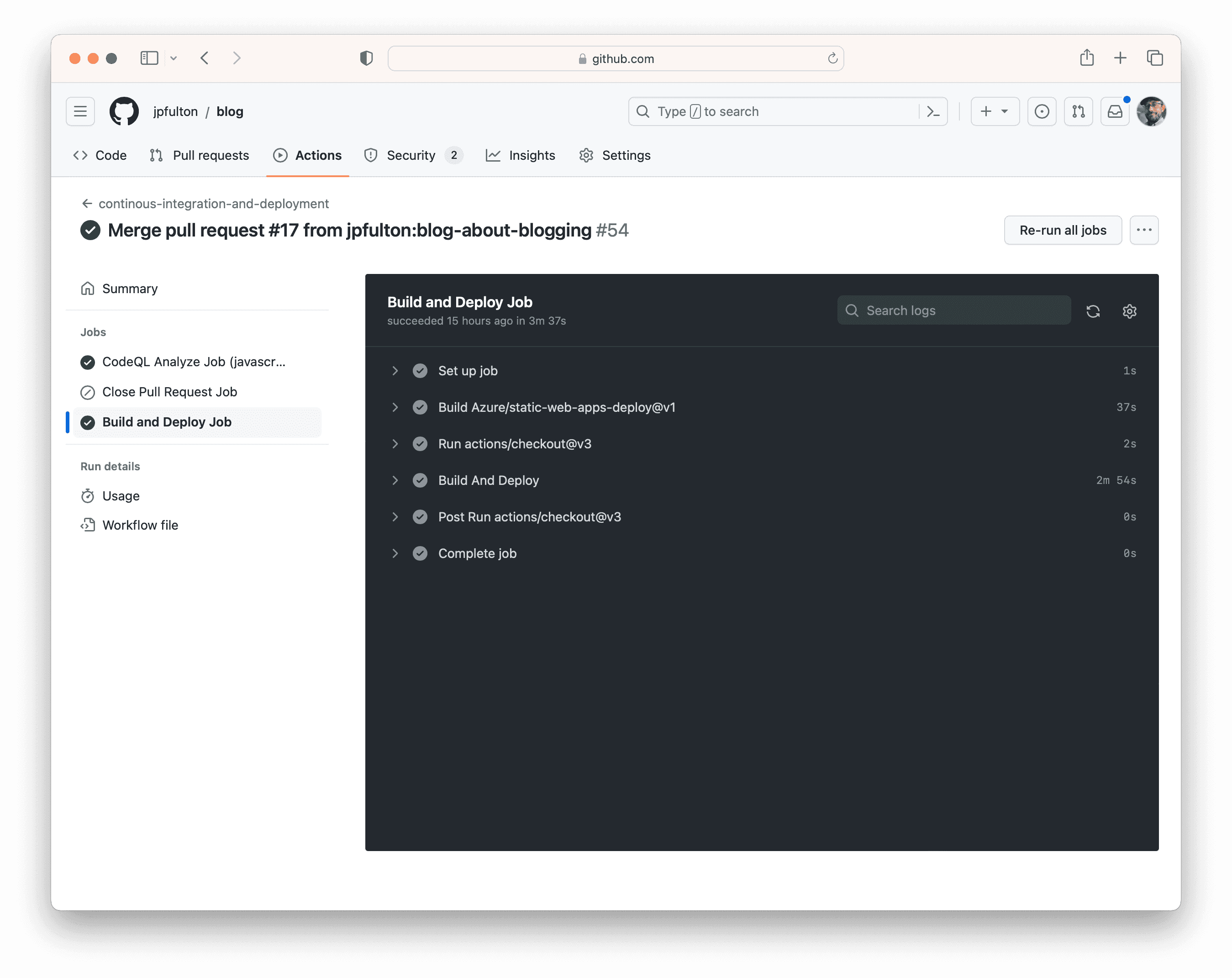Open the user avatar menu

[1151, 111]
